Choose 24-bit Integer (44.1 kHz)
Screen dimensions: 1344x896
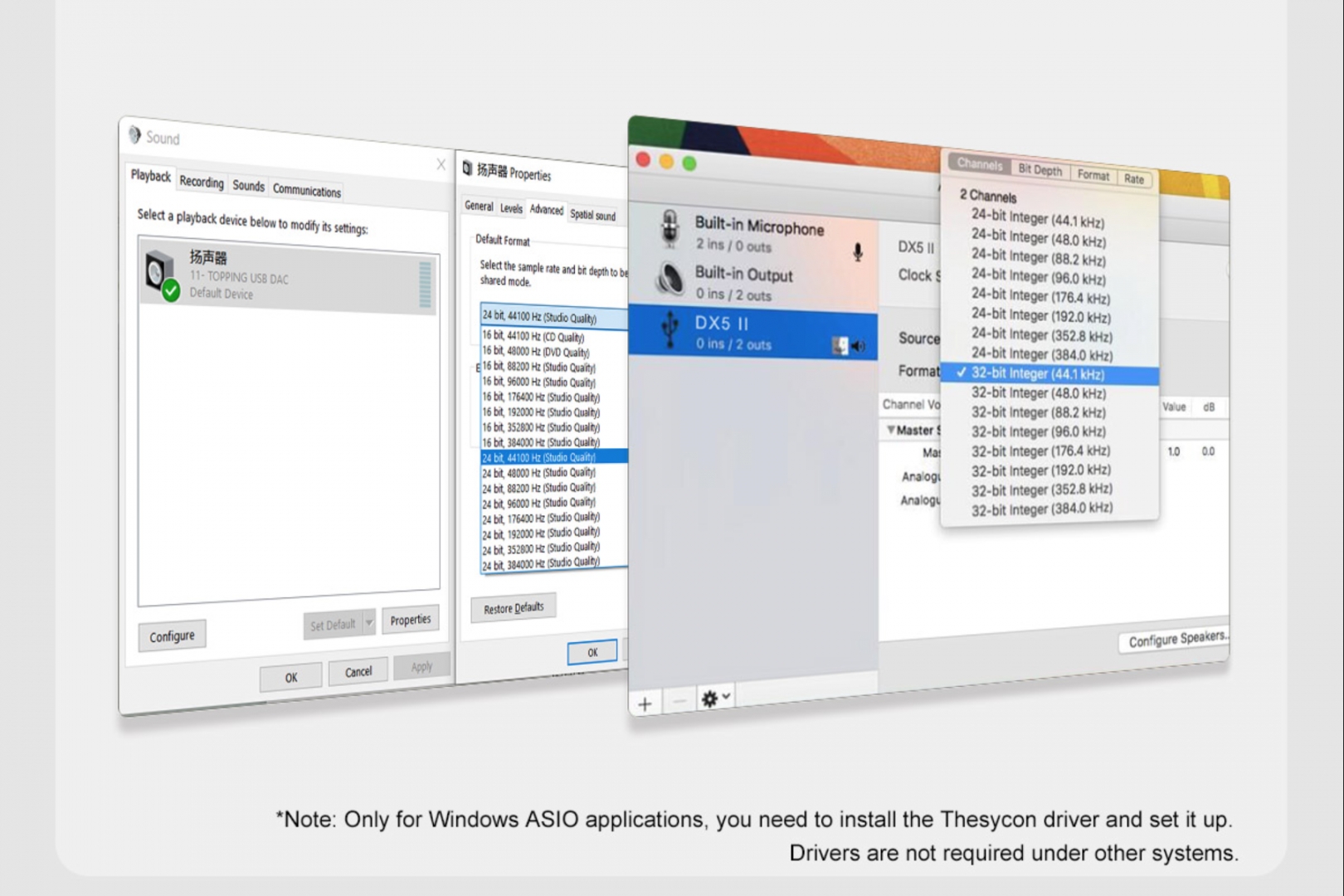point(1038,219)
